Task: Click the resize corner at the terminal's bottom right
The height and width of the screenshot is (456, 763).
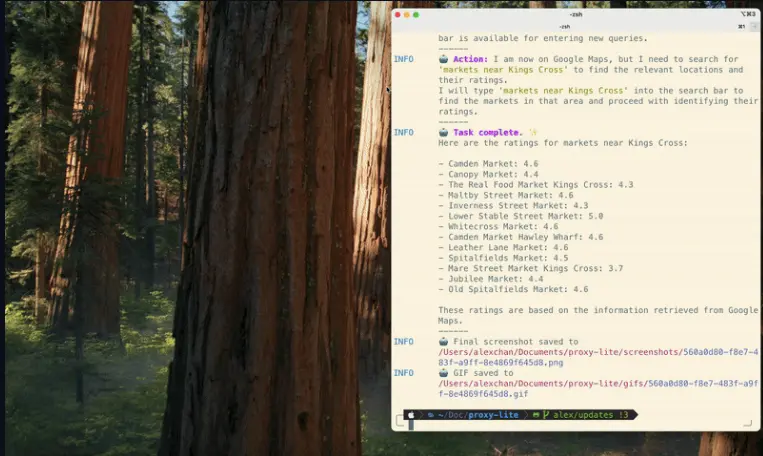Action: click(748, 423)
